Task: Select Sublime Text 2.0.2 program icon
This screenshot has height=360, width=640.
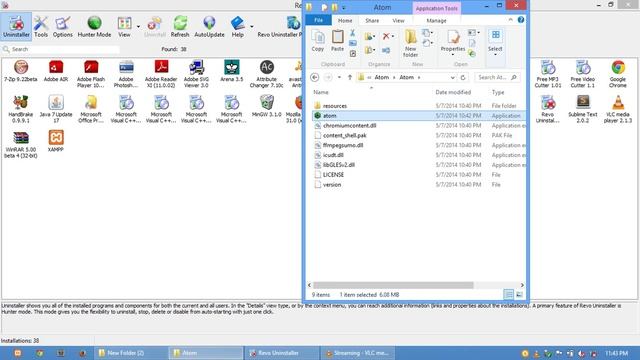Action: pyautogui.click(x=583, y=109)
